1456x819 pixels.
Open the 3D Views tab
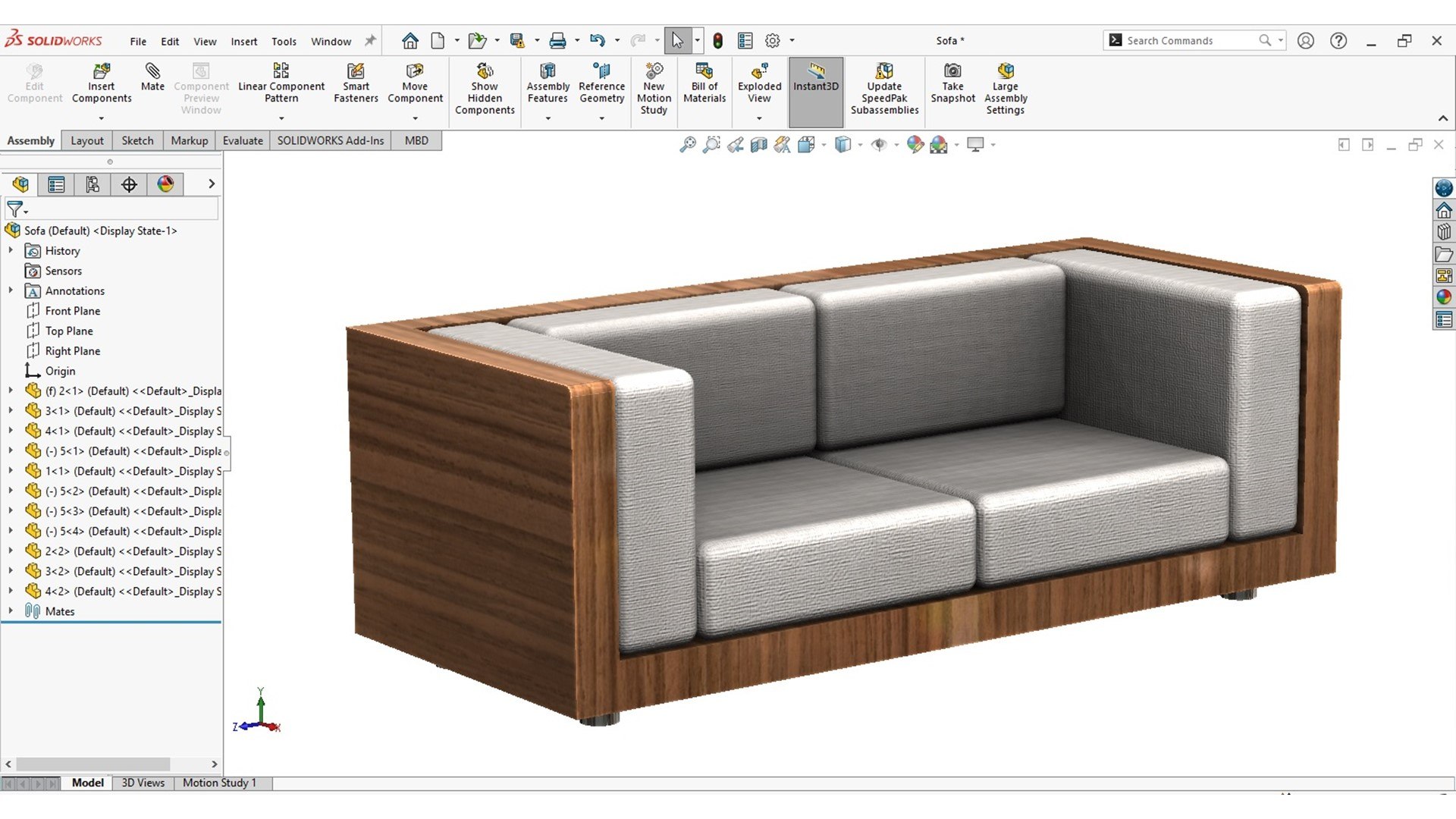143,783
